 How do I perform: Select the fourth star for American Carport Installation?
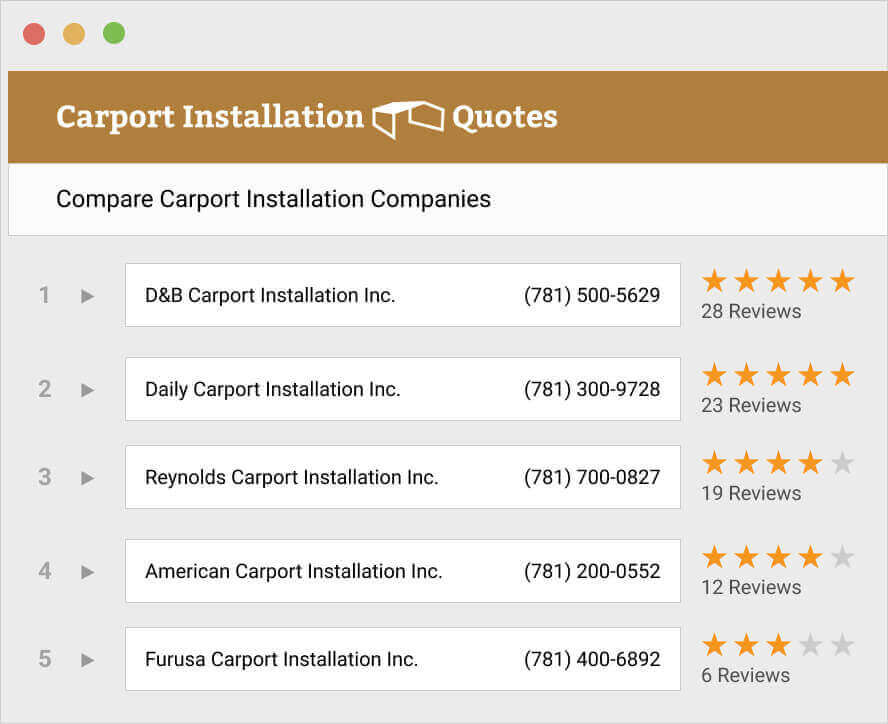point(812,557)
